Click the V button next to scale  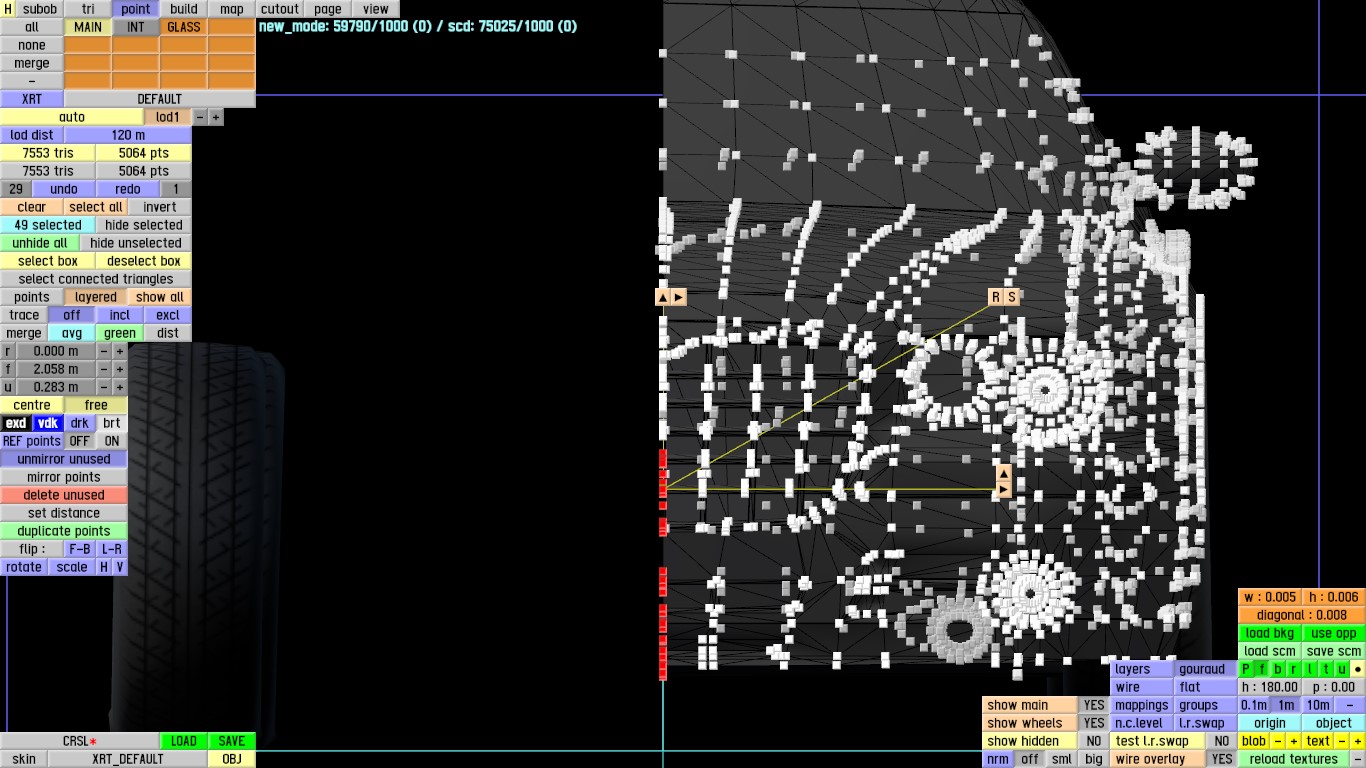coord(120,567)
